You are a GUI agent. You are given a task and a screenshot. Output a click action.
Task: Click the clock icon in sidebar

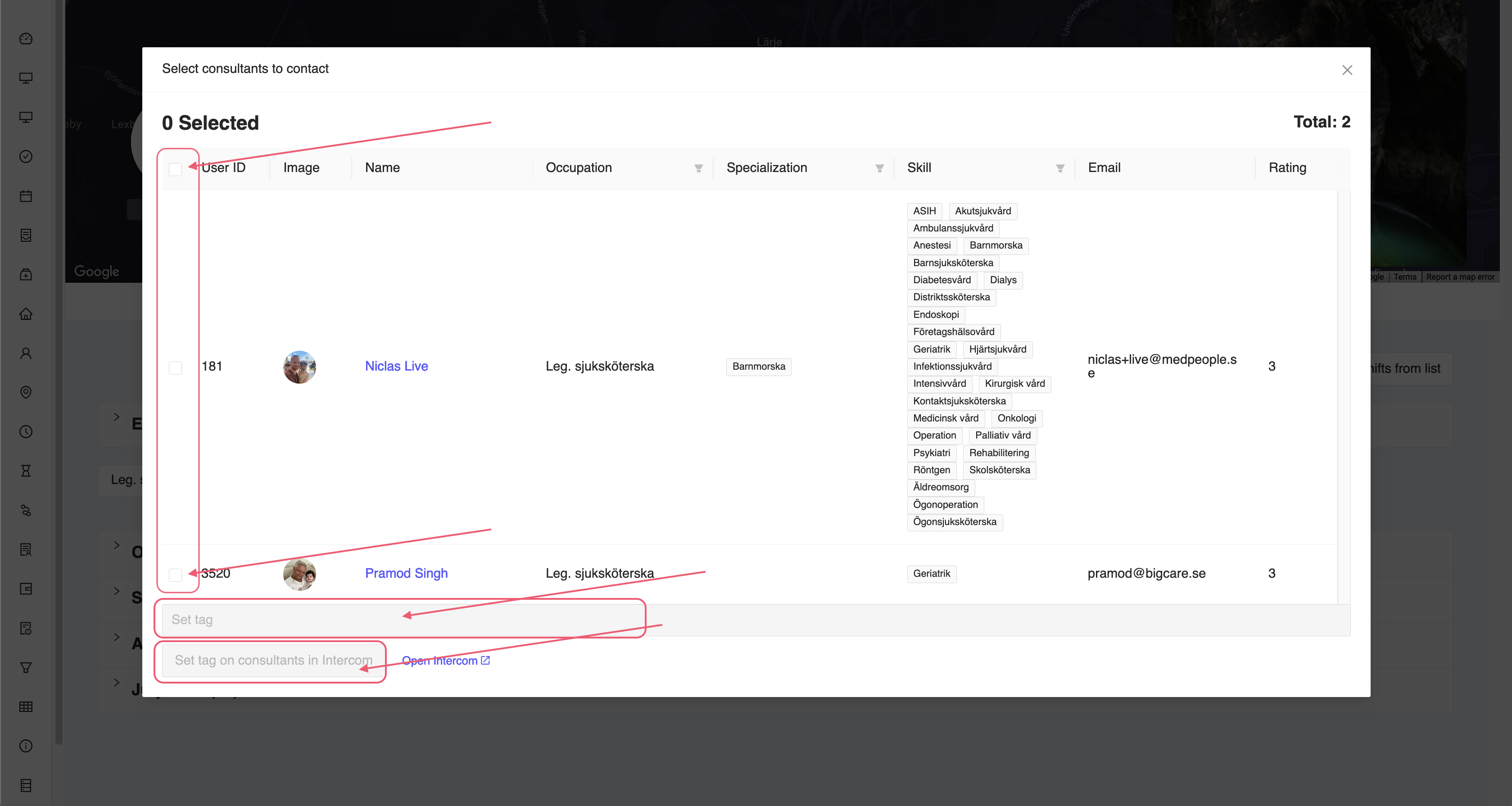coord(26,431)
